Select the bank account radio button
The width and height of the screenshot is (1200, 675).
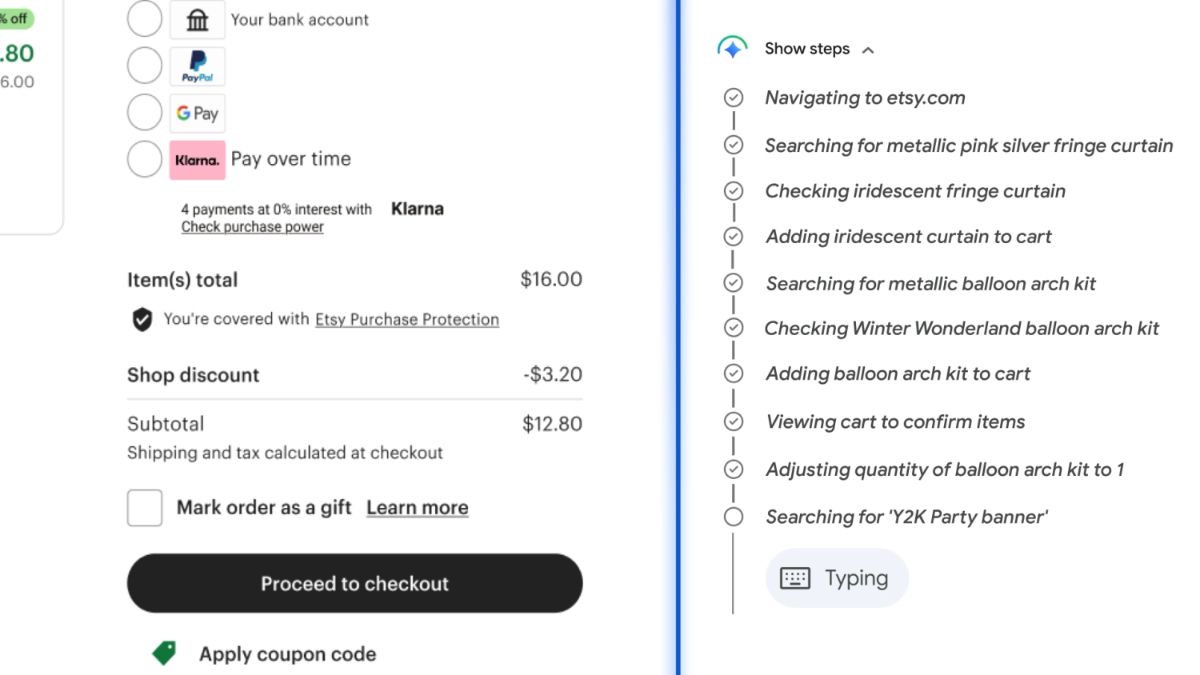144,18
